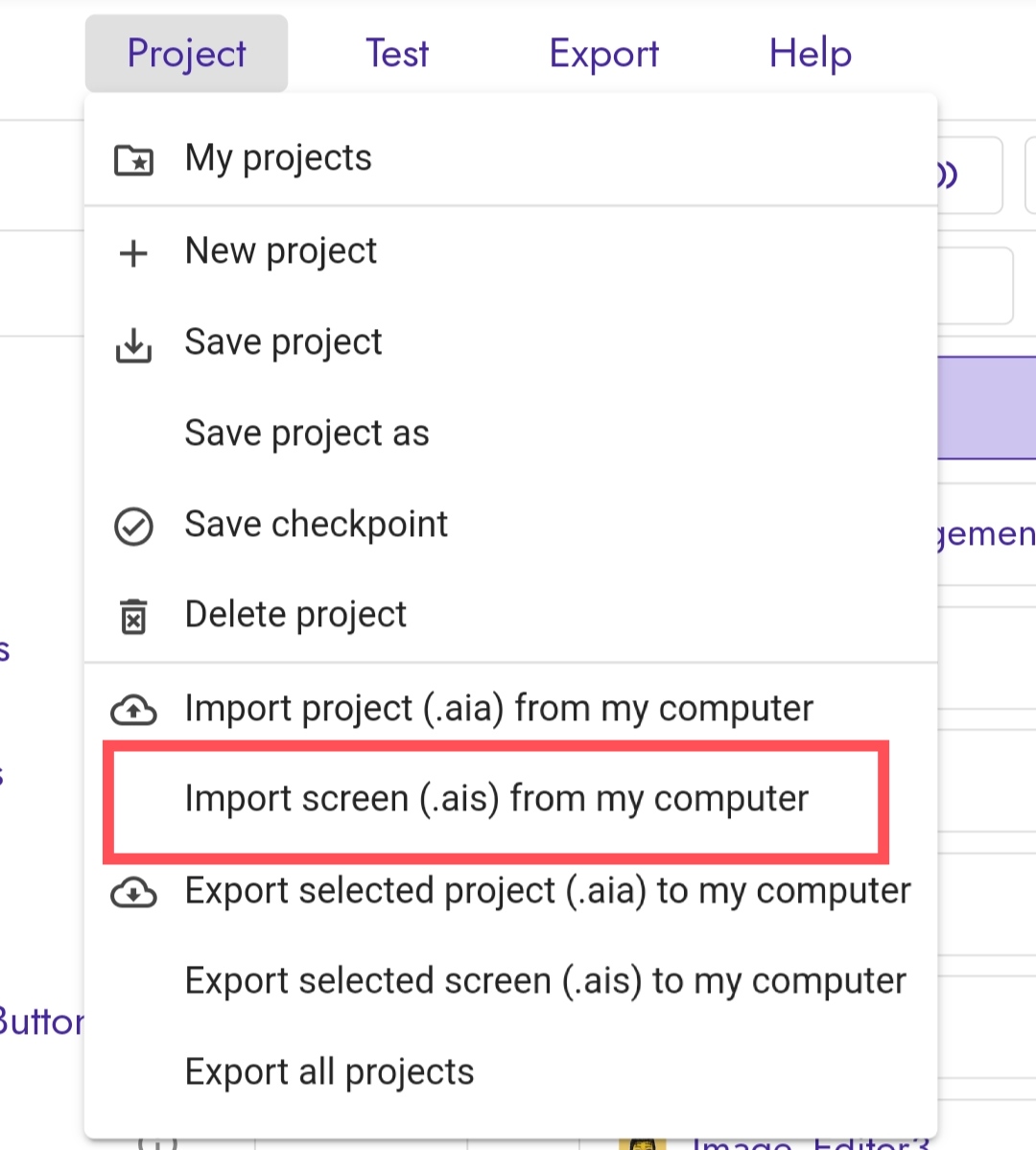Image resolution: width=1036 pixels, height=1150 pixels.
Task: Click the My projects folder icon
Action: coord(133,160)
